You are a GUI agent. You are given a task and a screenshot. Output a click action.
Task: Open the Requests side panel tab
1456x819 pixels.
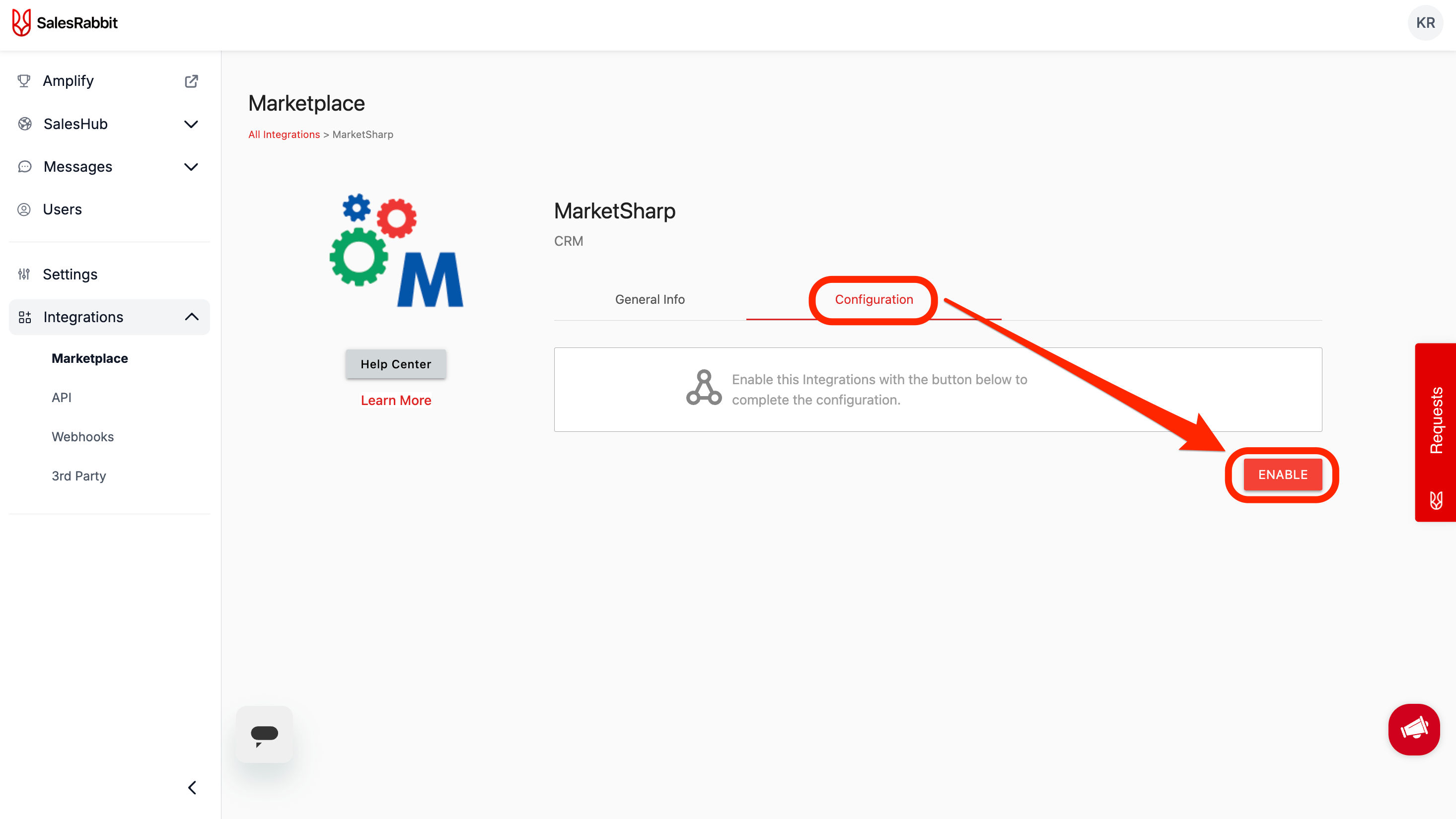(1436, 421)
